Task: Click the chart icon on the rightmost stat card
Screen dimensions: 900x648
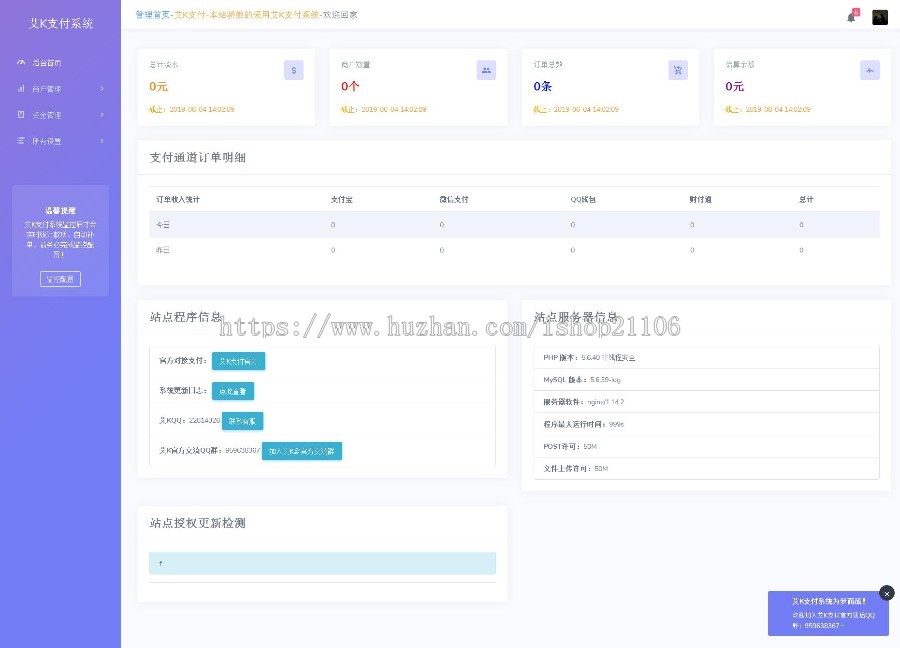Action: (x=870, y=69)
